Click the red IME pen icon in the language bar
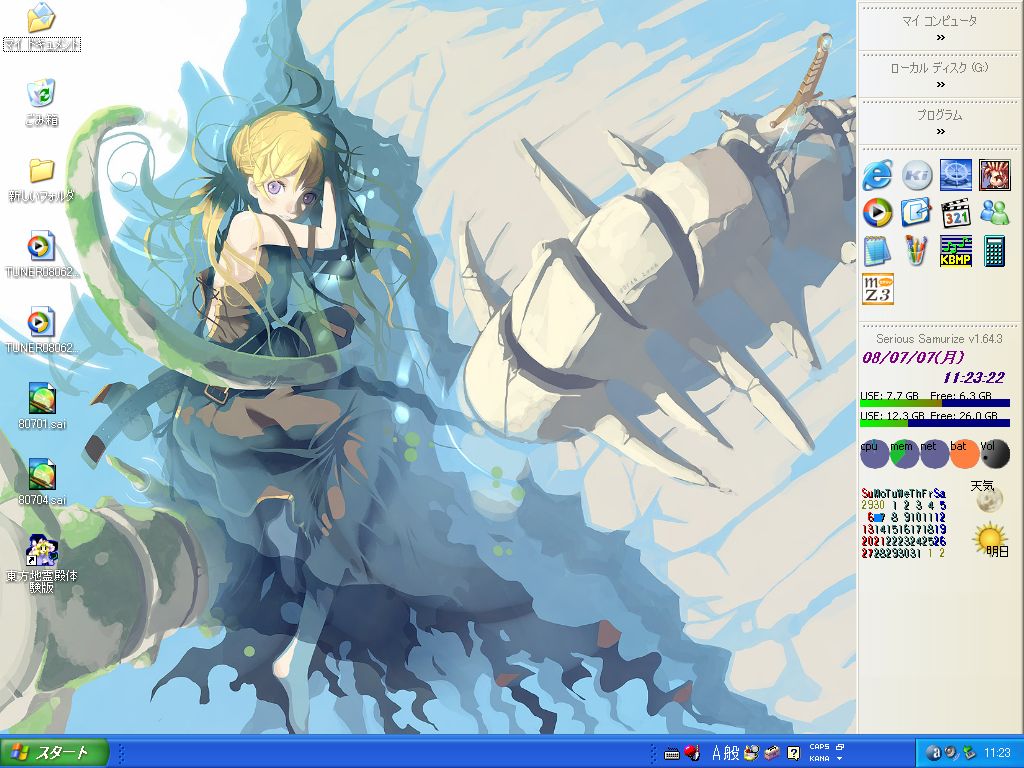1024x768 pixels. click(692, 753)
